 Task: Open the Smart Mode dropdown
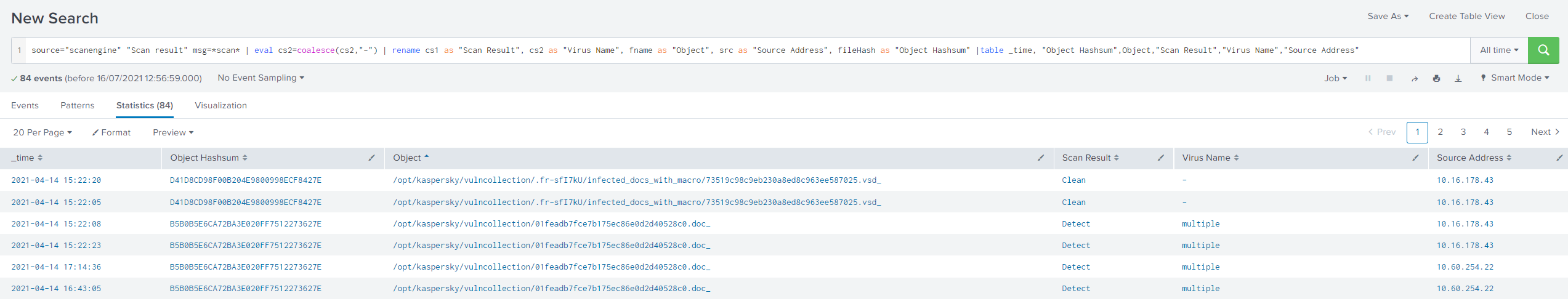pos(1515,78)
